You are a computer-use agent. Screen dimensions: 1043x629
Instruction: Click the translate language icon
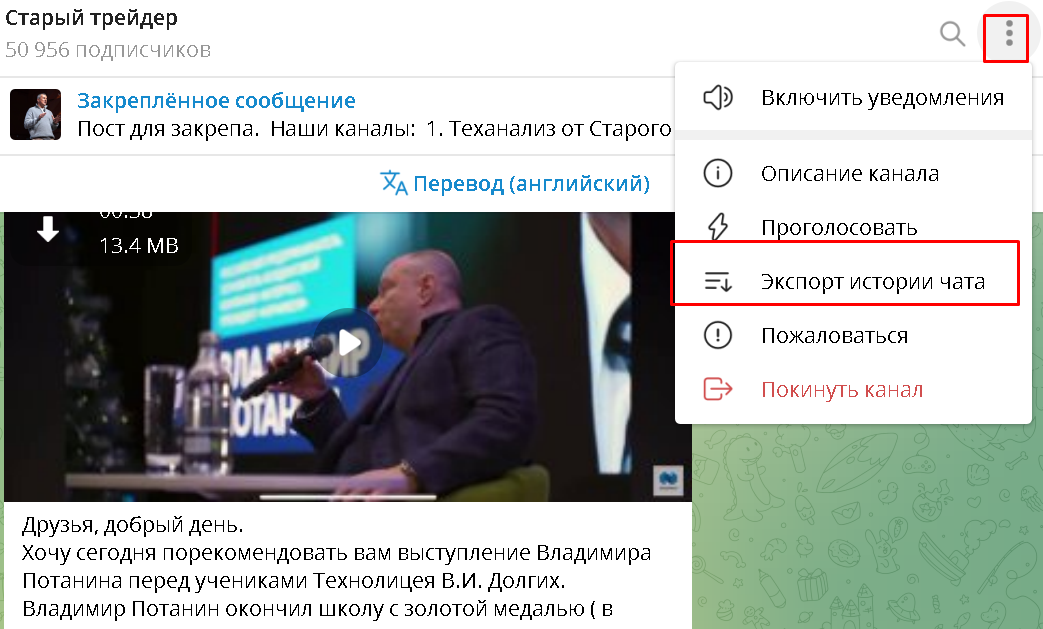coord(393,183)
